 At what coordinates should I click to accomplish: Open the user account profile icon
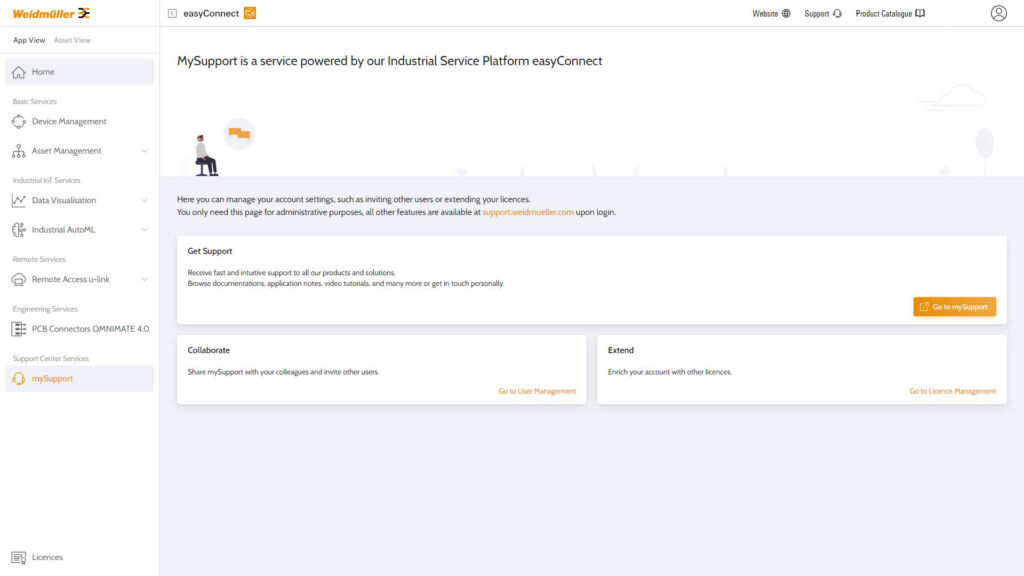point(998,13)
